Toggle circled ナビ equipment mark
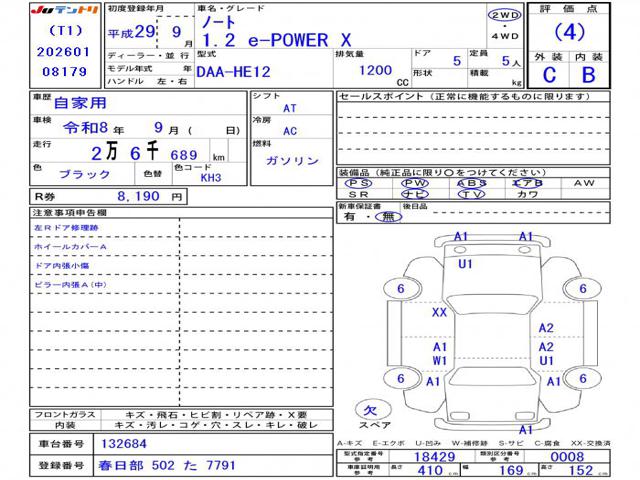 point(415,194)
